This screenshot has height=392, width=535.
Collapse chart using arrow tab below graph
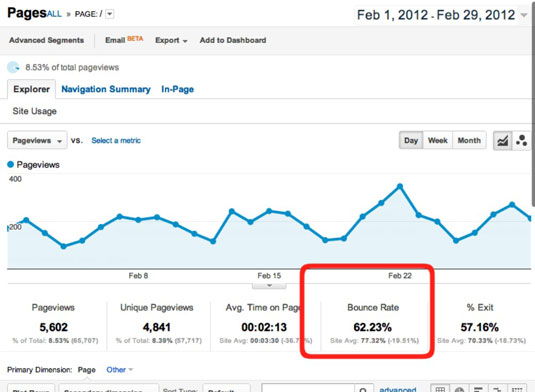coord(269,286)
